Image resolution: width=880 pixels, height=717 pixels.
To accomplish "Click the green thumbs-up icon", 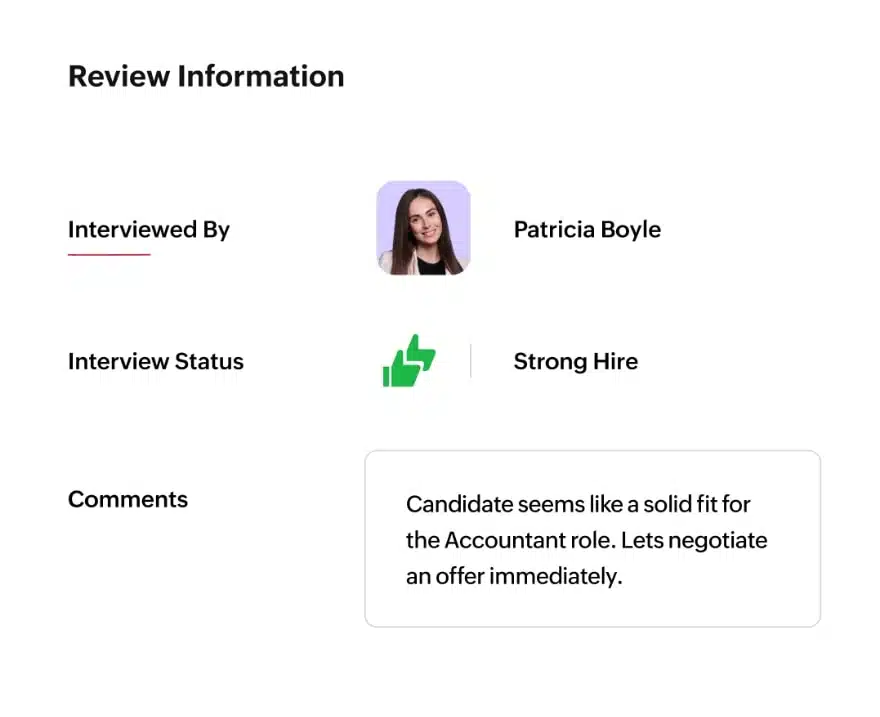I will point(409,361).
